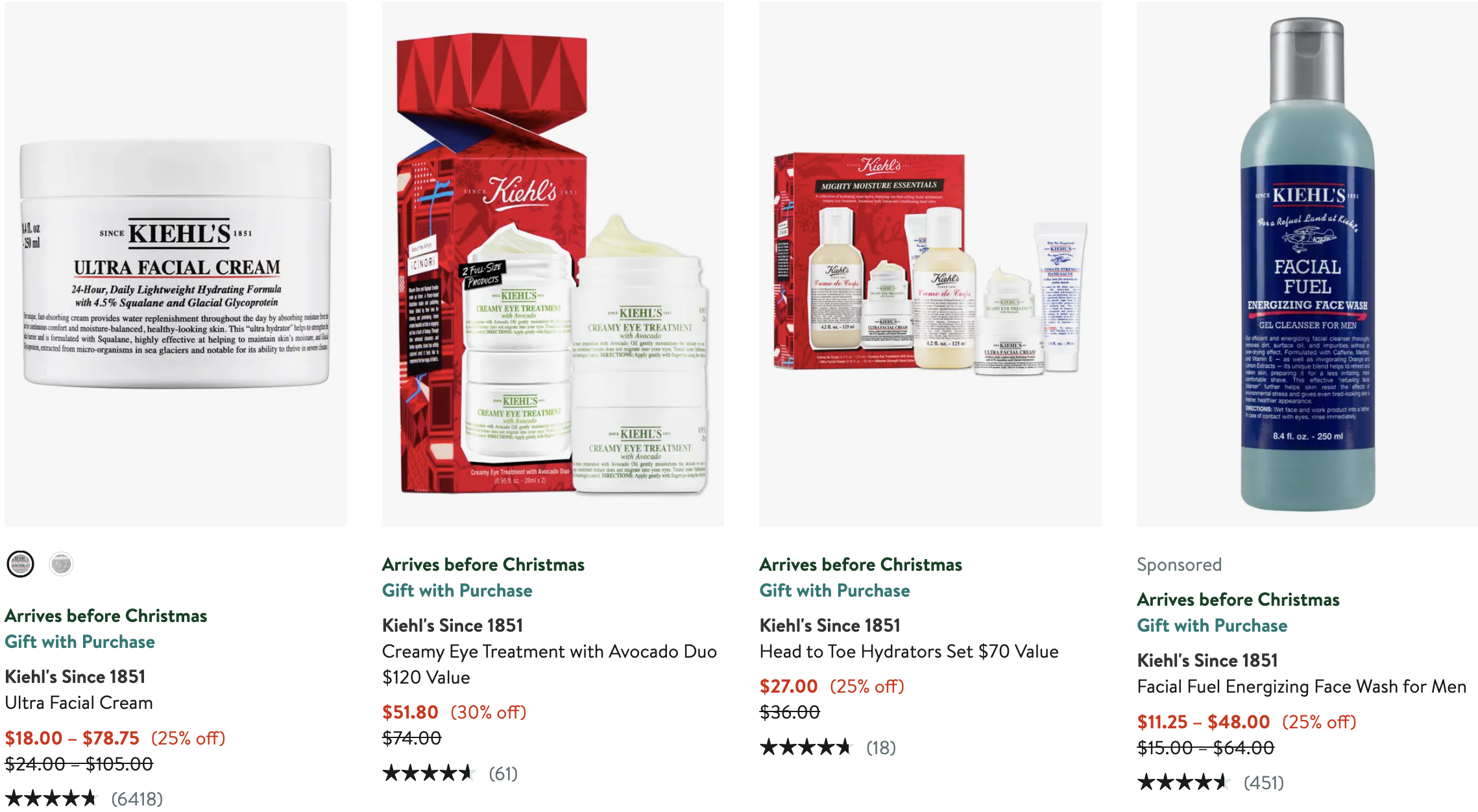
Task: Select the second Ultra Facial Cream swatch
Action: click(62, 564)
